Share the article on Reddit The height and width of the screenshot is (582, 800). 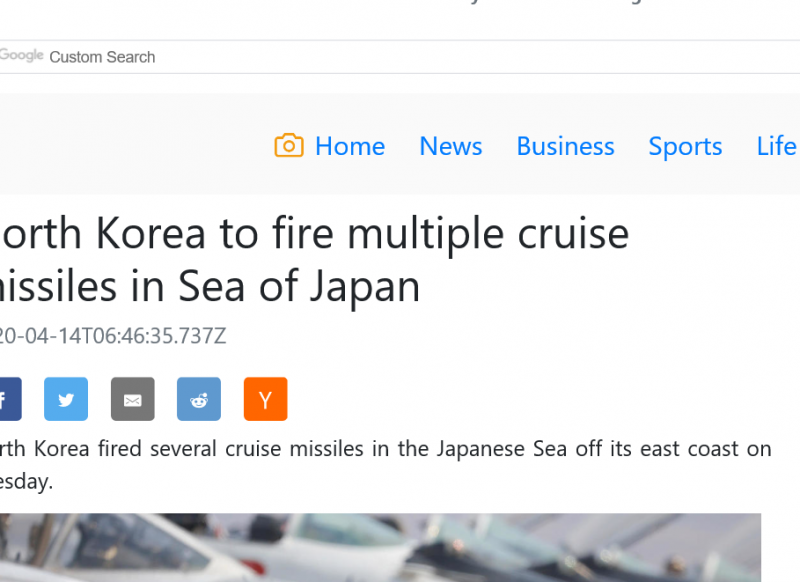199,399
